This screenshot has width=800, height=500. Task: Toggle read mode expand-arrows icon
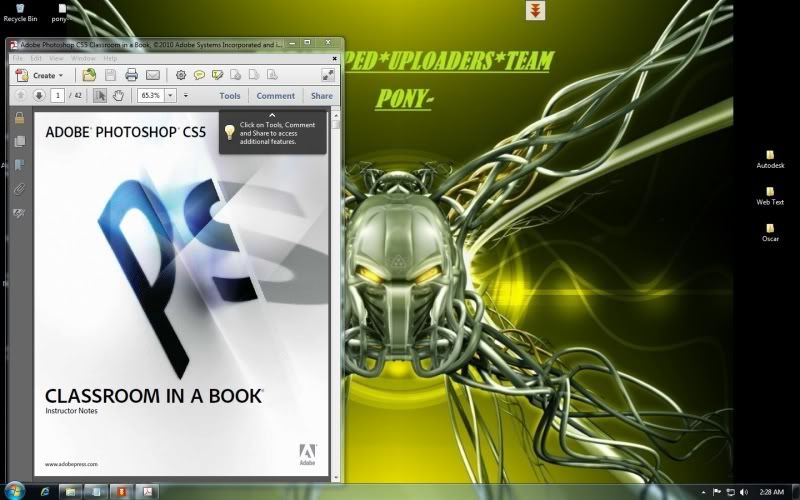tap(328, 75)
